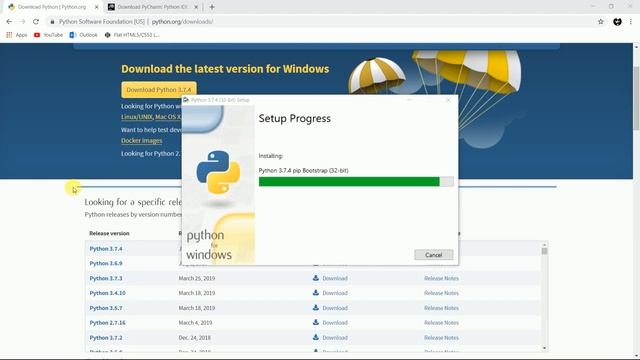640x360 pixels.
Task: Click the download icon in Python 3.4.10 row
Action: click(x=316, y=293)
